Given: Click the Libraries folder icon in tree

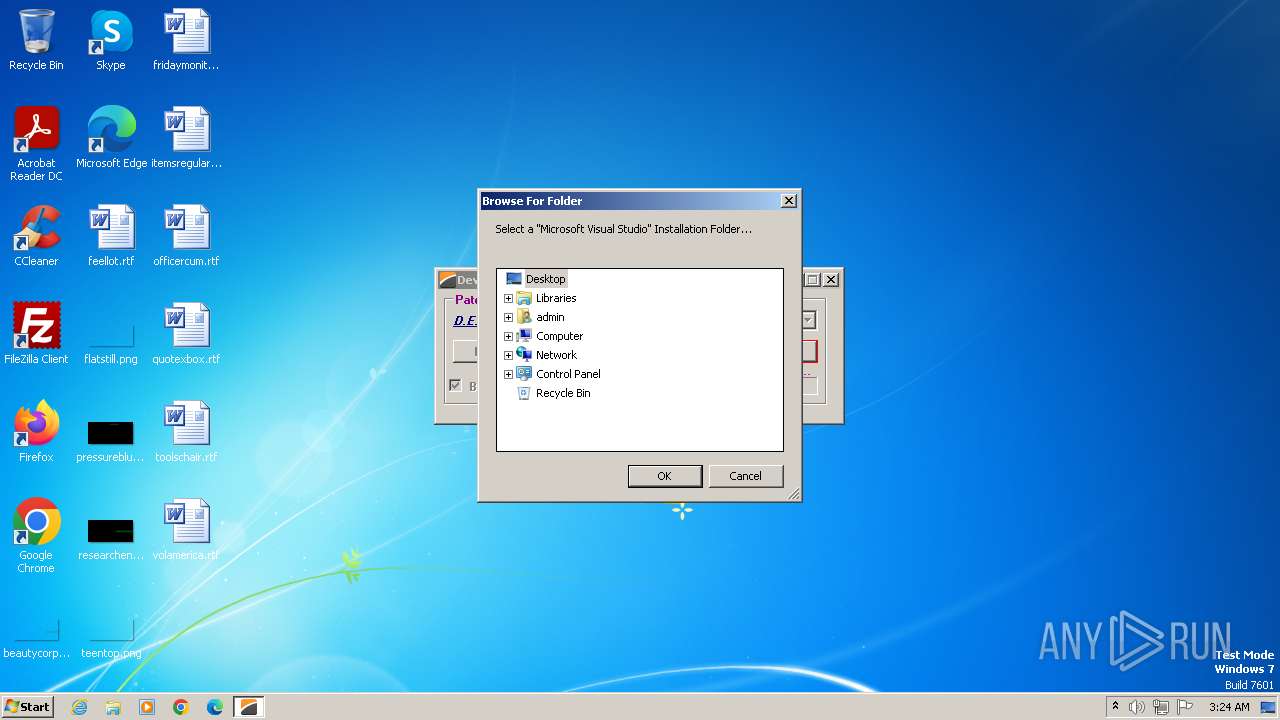Looking at the screenshot, I should tap(524, 298).
